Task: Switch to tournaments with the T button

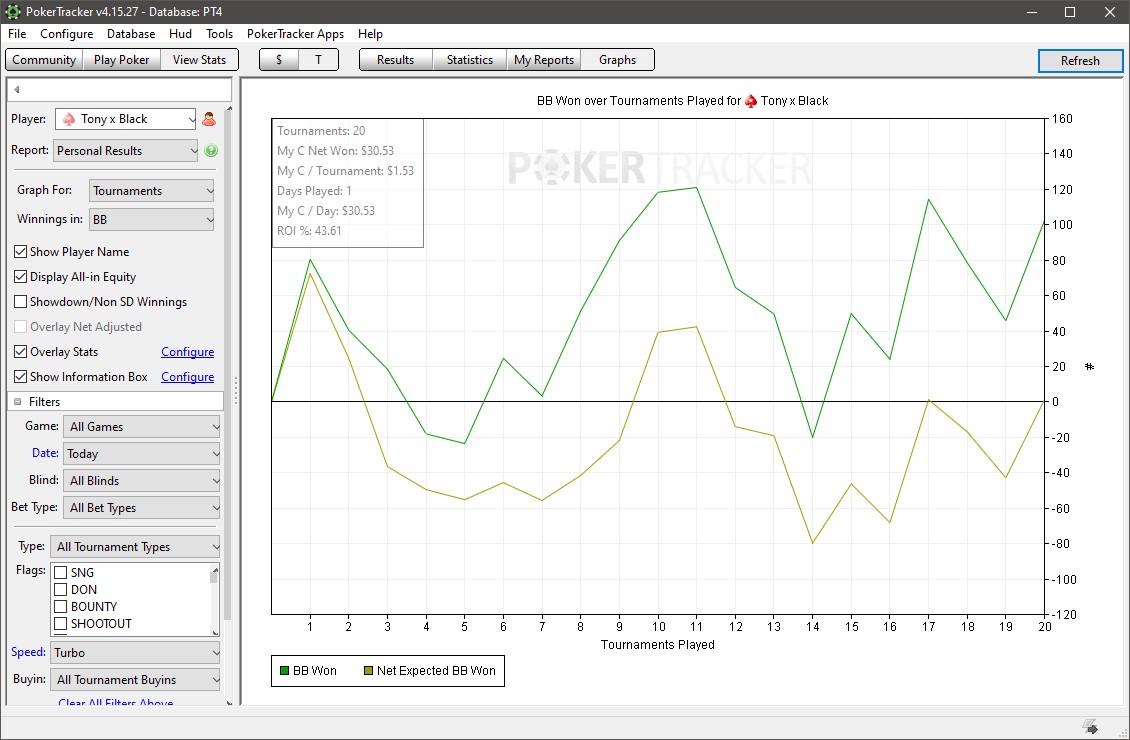Action: pyautogui.click(x=318, y=60)
